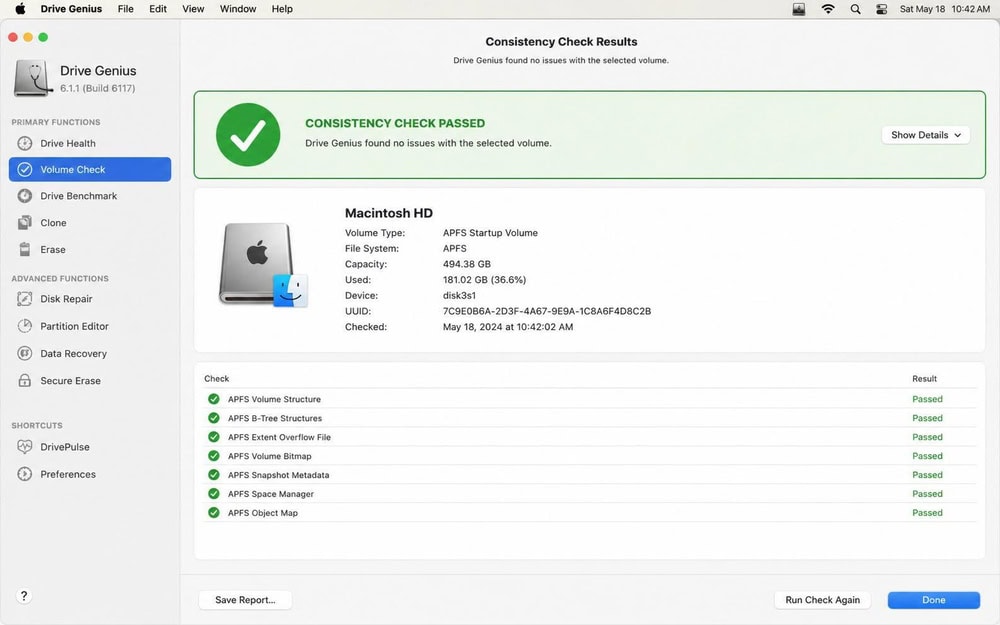
Task: Expand Show Details dropdown
Action: click(x=925, y=135)
